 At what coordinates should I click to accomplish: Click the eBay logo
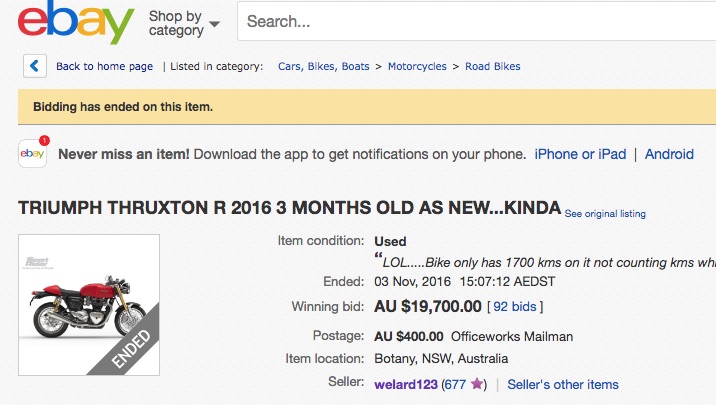pos(76,22)
